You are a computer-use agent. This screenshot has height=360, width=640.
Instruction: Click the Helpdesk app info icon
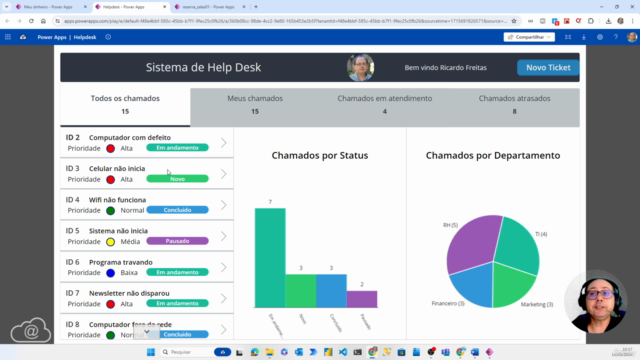click(108, 37)
